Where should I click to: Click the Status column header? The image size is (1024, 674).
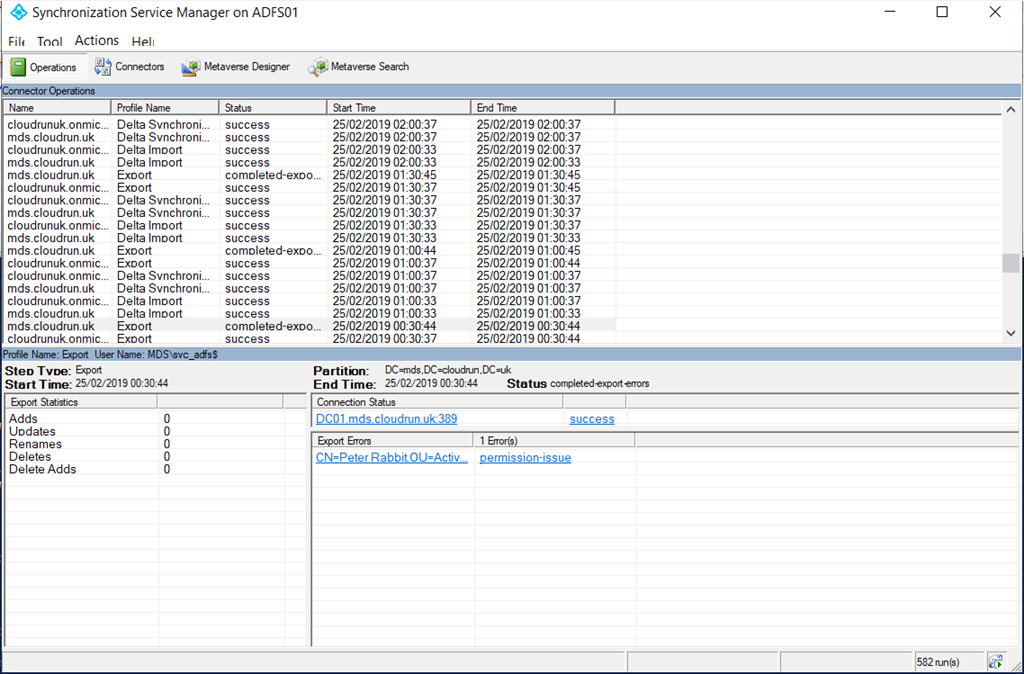[272, 107]
